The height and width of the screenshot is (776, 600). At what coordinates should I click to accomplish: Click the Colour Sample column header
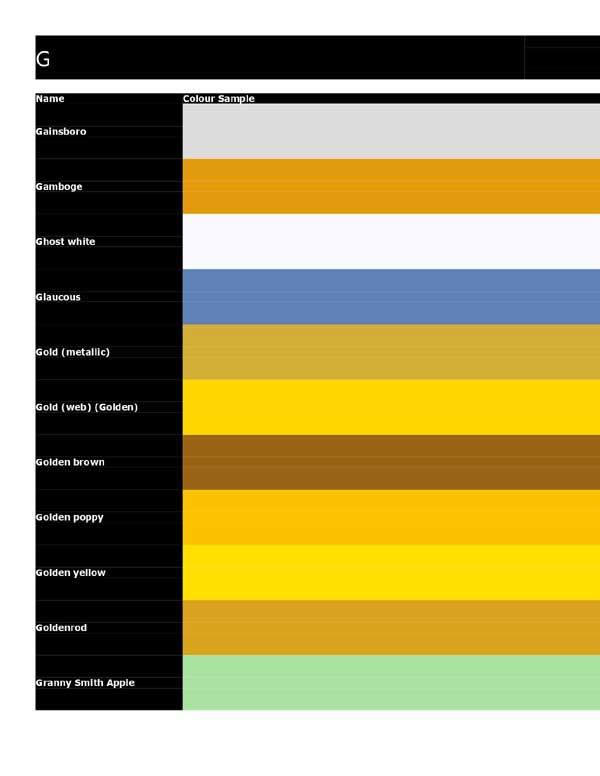tap(219, 98)
